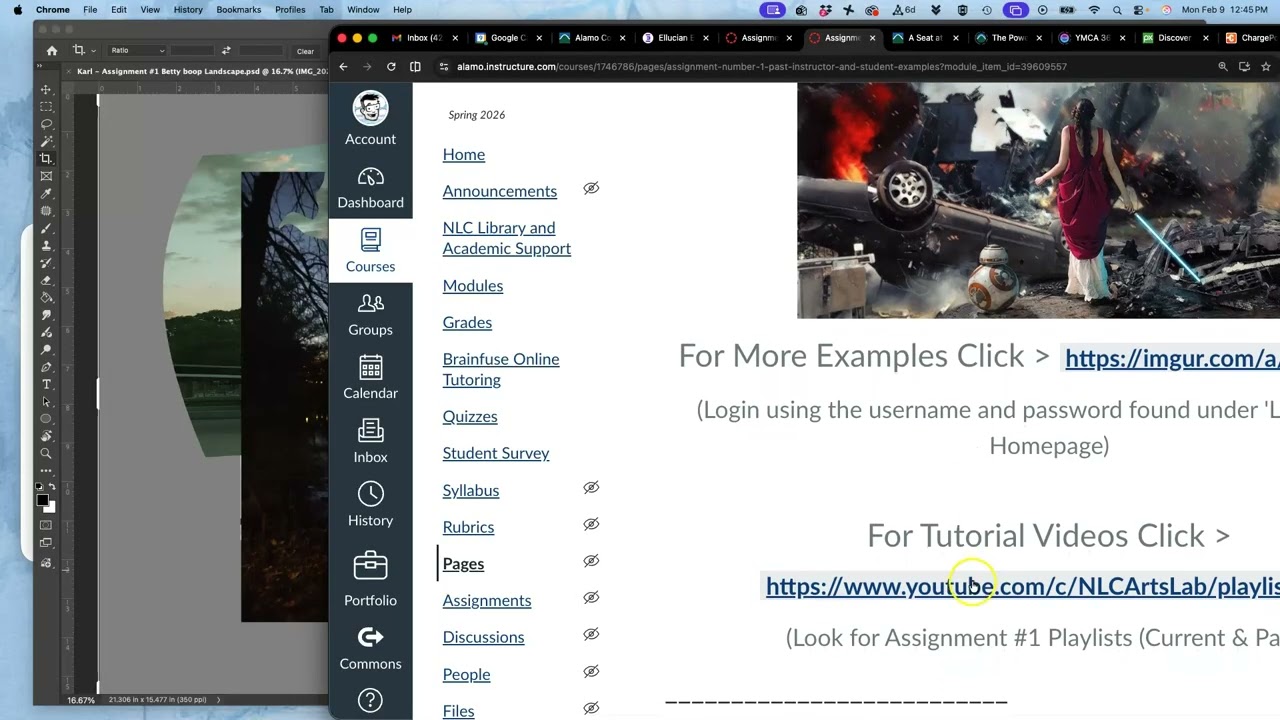Image resolution: width=1280 pixels, height=720 pixels.
Task: Open the crop Ratio preset dropdown
Action: tap(137, 50)
